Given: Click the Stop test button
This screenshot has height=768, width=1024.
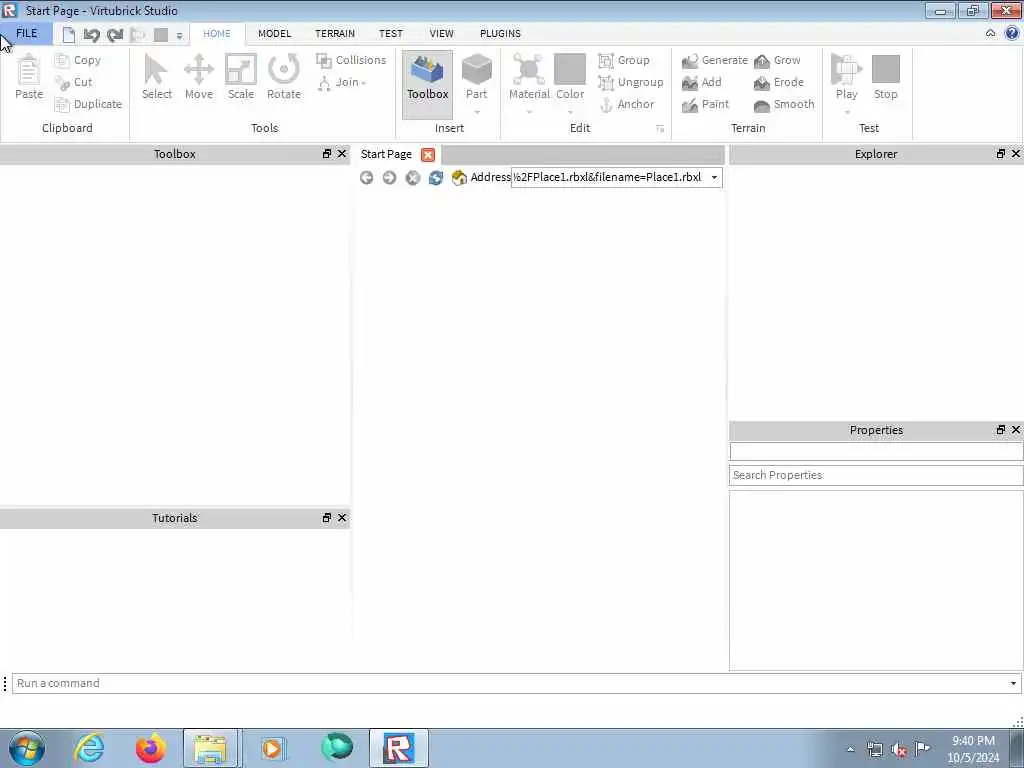Looking at the screenshot, I should [886, 77].
